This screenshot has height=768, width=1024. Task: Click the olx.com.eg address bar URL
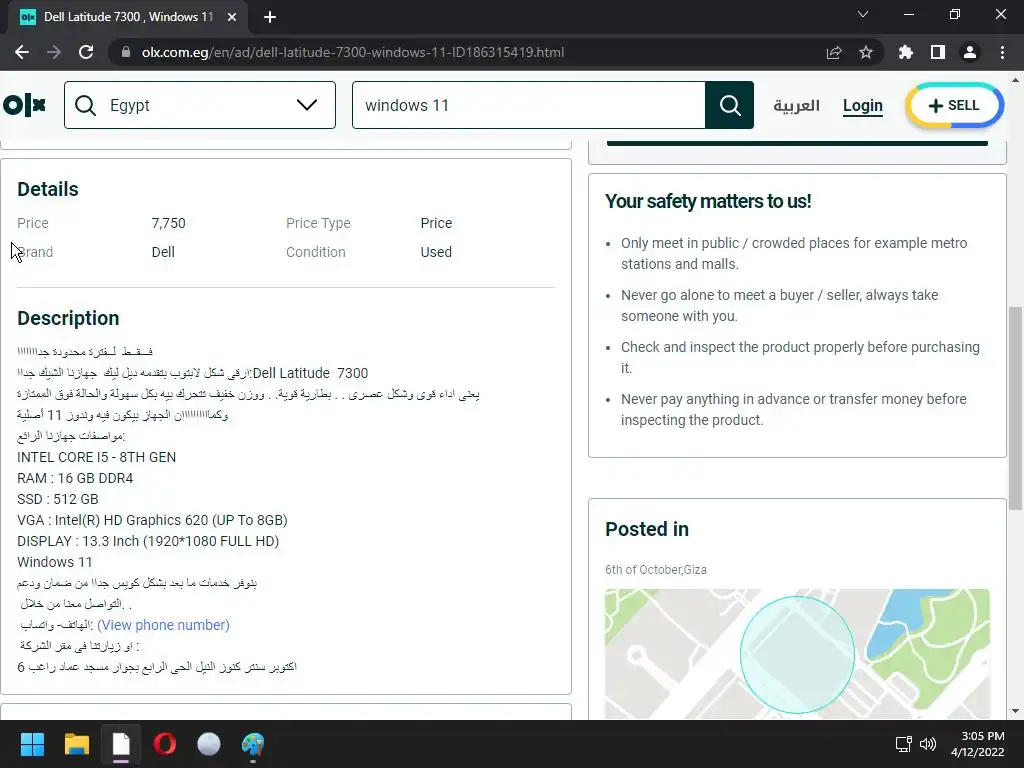coord(353,52)
